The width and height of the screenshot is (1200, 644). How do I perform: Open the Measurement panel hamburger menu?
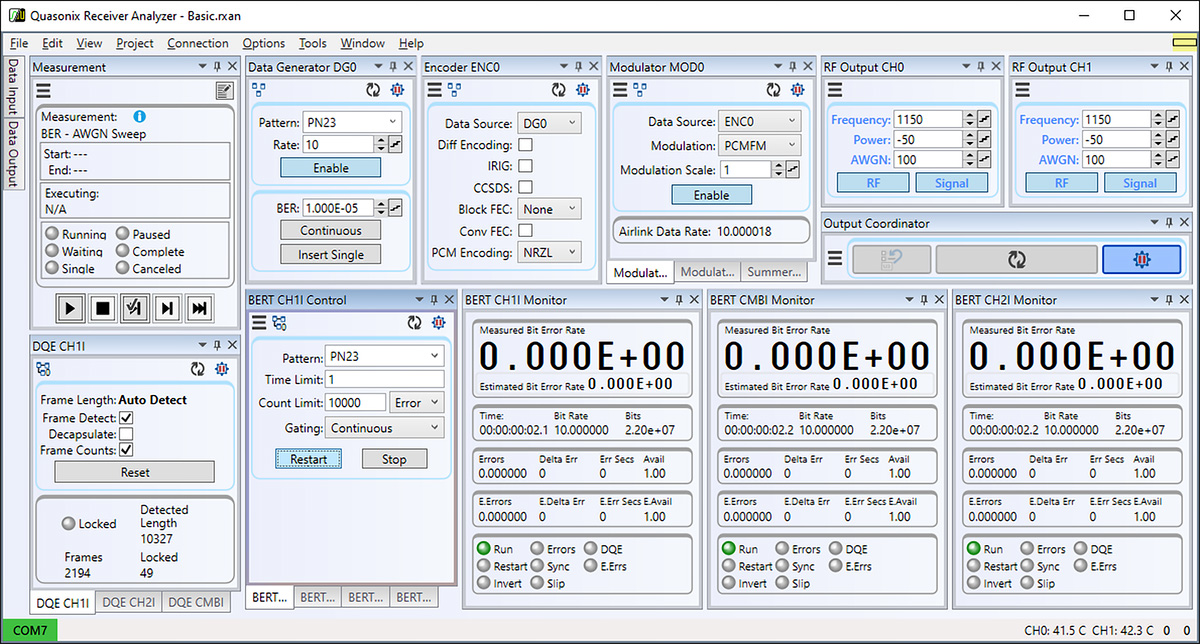(x=43, y=90)
